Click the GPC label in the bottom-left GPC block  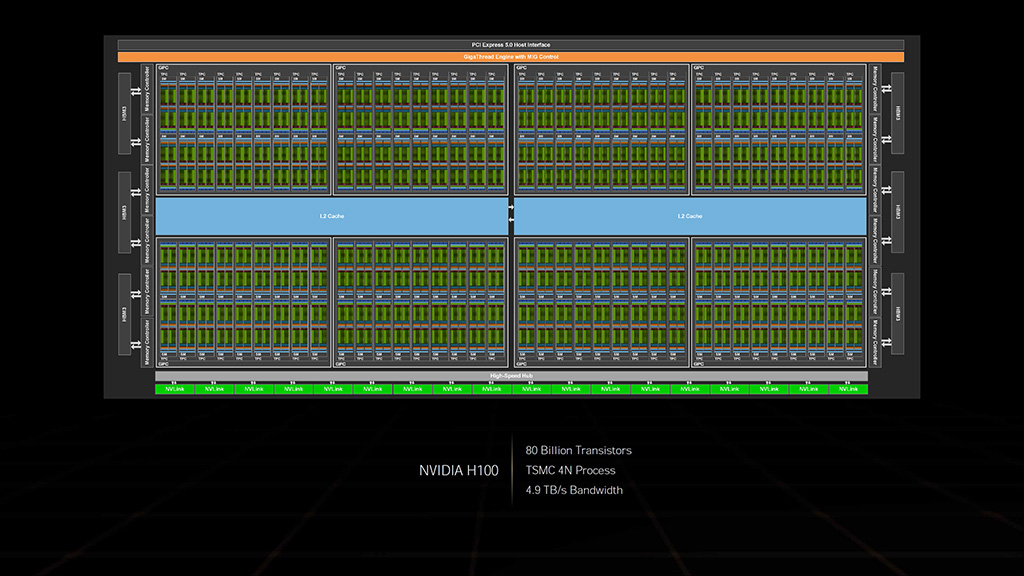(163, 364)
